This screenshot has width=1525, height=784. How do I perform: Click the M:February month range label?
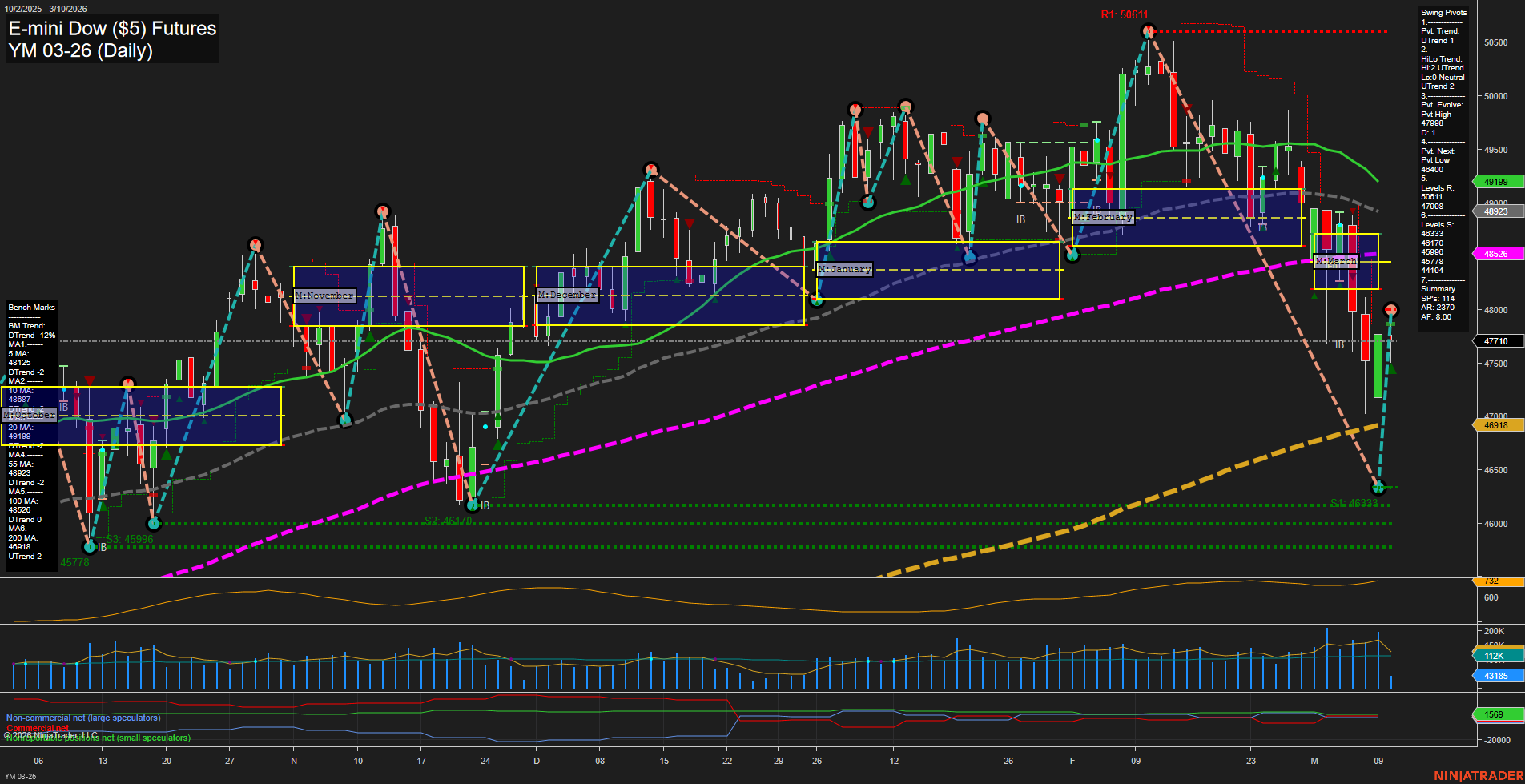pos(1105,217)
